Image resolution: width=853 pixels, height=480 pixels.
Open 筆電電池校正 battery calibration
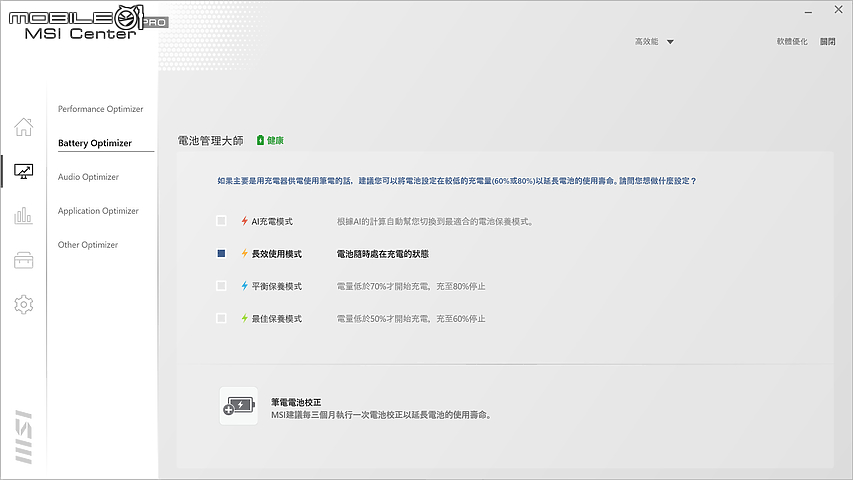[296, 402]
